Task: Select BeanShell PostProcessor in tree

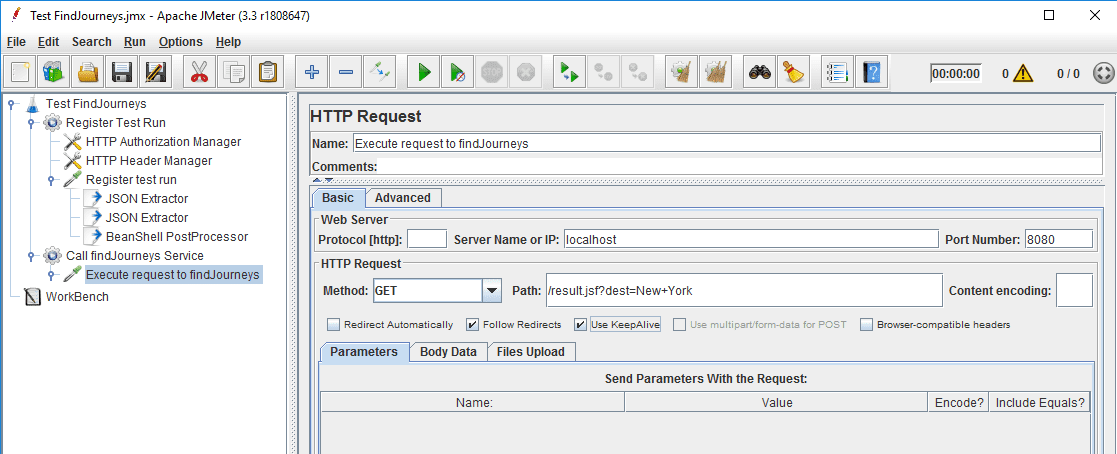Action: coord(177,237)
